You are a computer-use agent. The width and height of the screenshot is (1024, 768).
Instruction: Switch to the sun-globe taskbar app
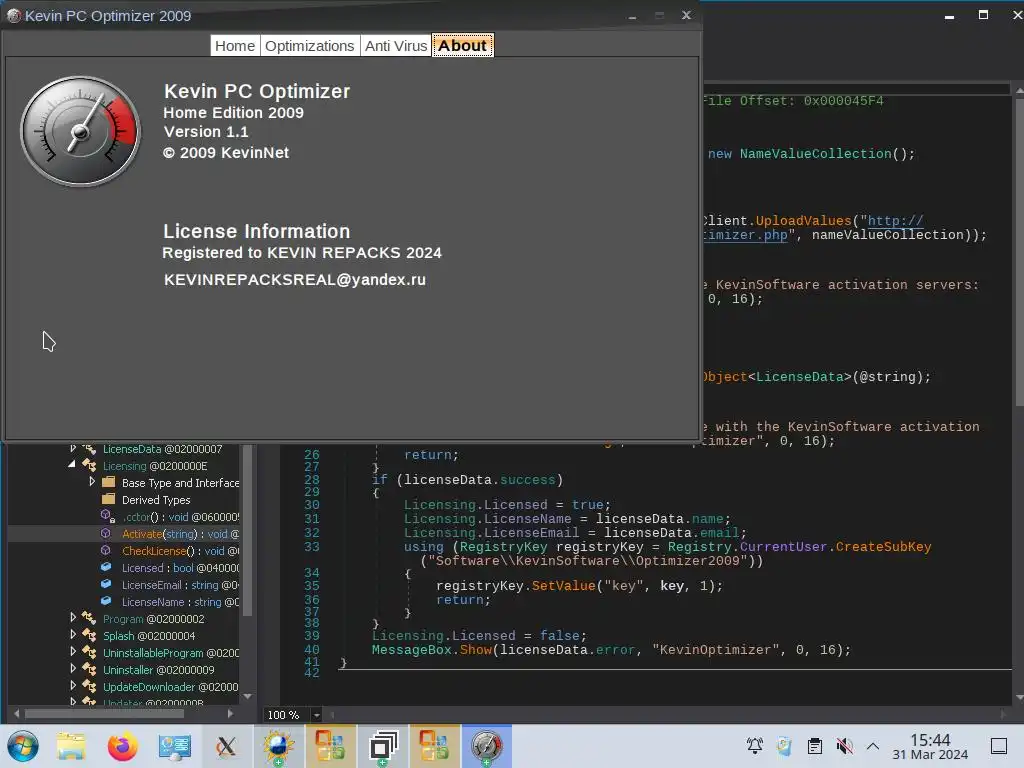click(278, 746)
